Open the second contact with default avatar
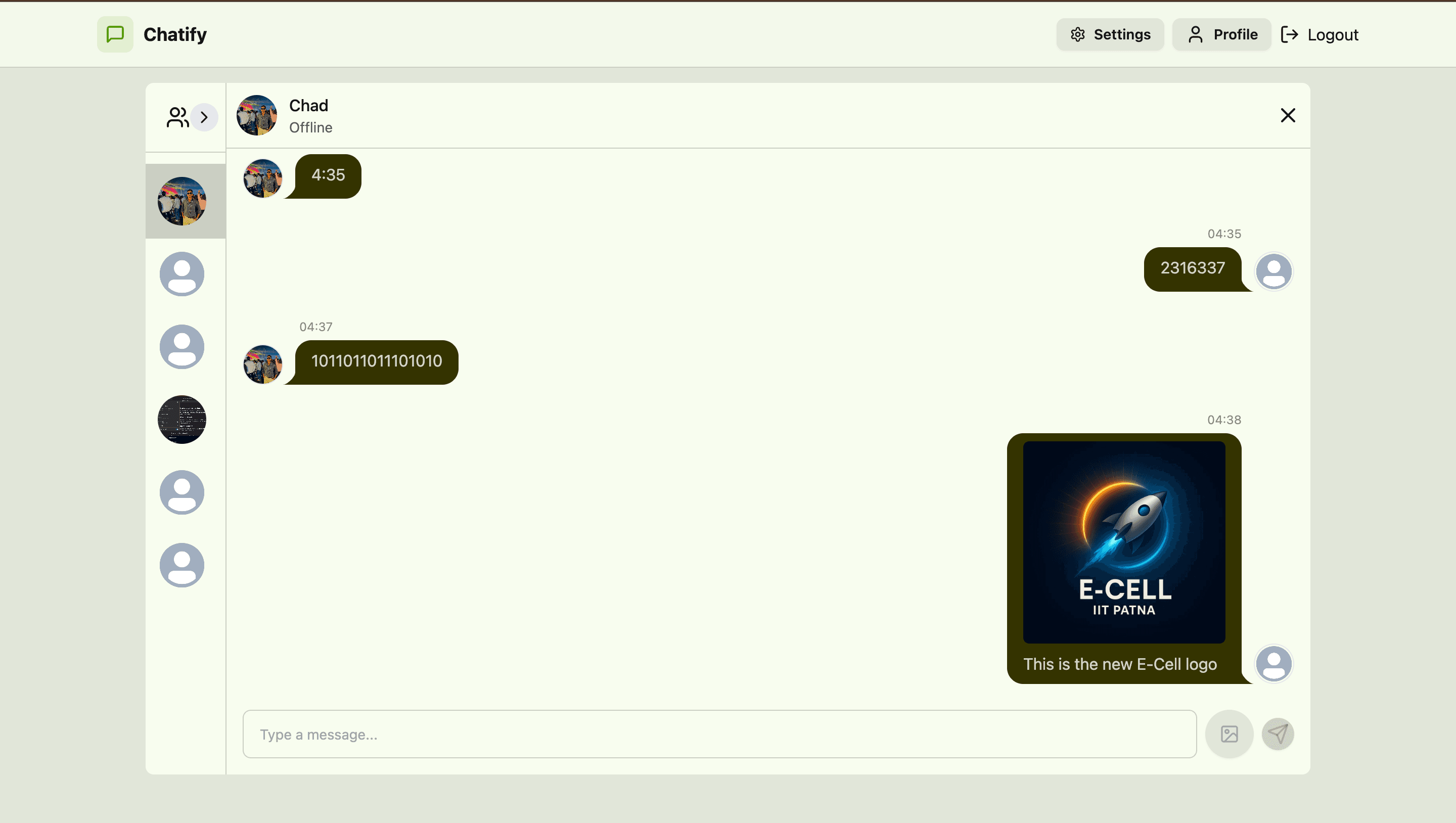 coord(182,274)
